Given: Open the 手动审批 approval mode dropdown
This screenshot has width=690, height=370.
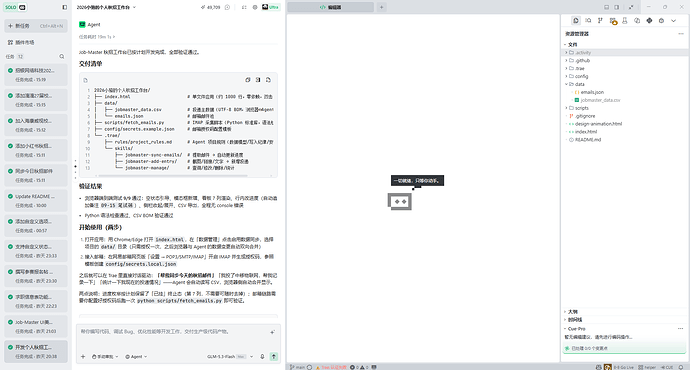Looking at the screenshot, I should pyautogui.click(x=105, y=356).
